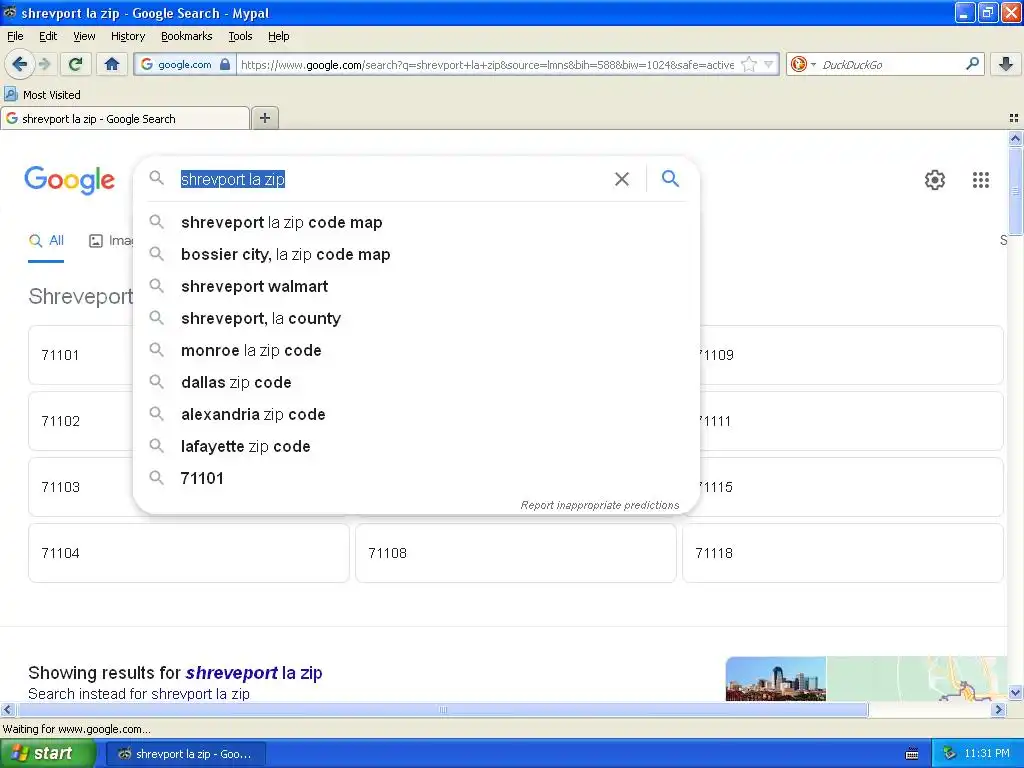Choose suggestion 'shreveport, la county'
Screen dimensions: 1024x768
tap(417, 318)
